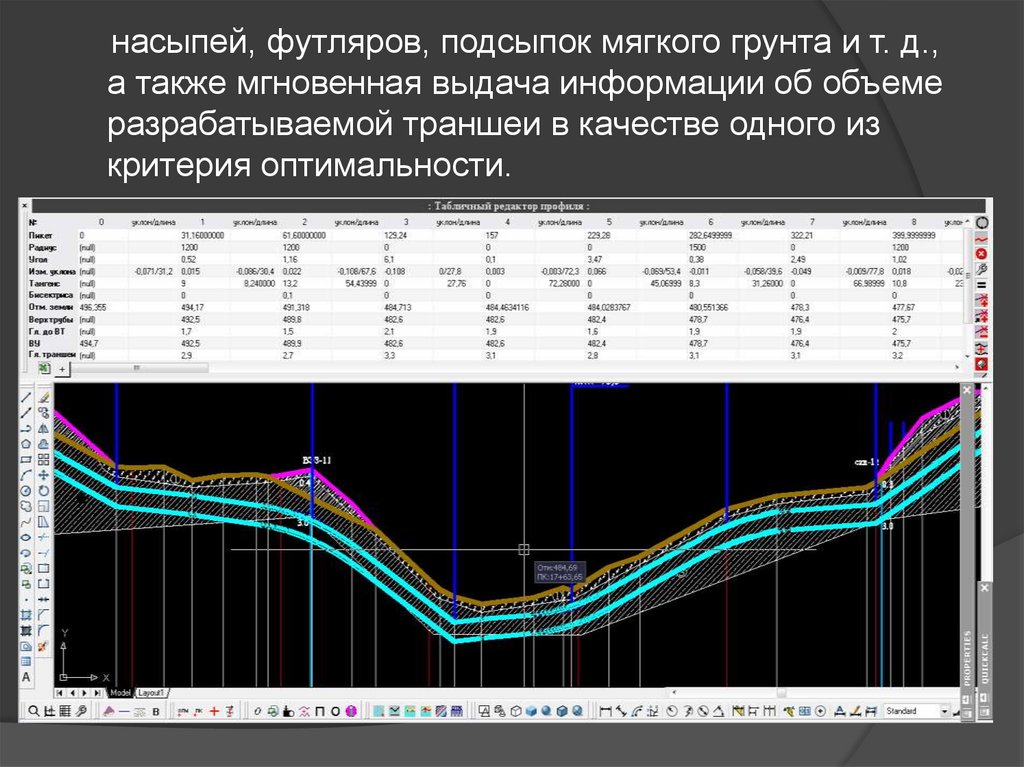The image size is (1024, 767).
Task: Select the 'Тангенс' row header
Action: [44, 284]
